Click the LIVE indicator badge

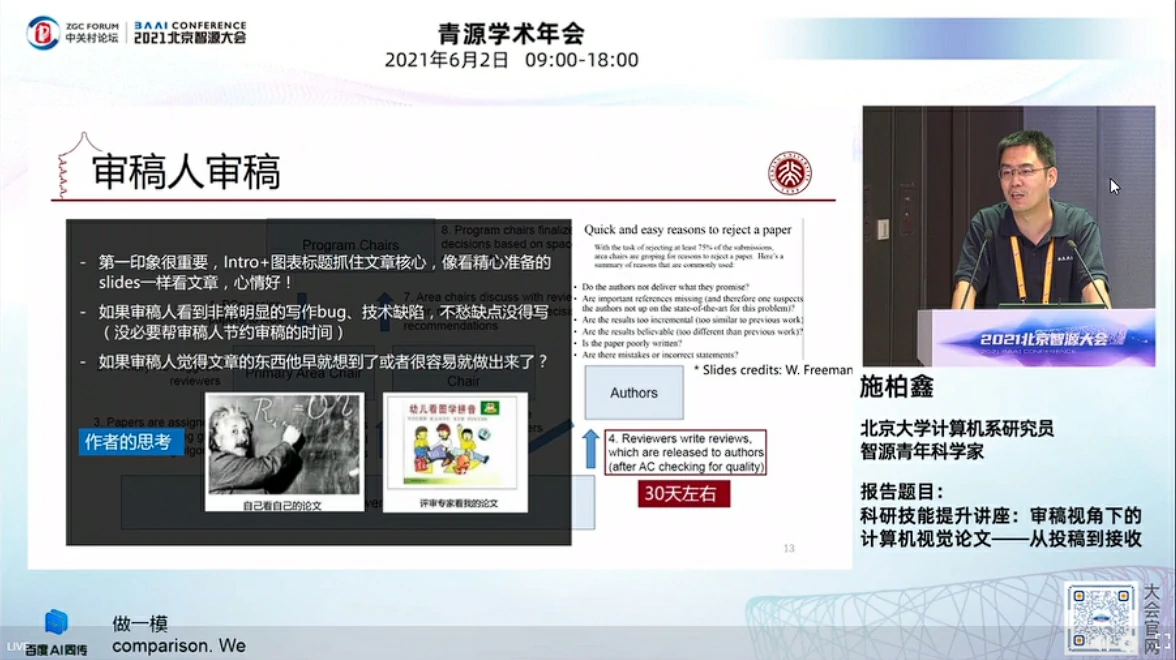click(x=15, y=646)
